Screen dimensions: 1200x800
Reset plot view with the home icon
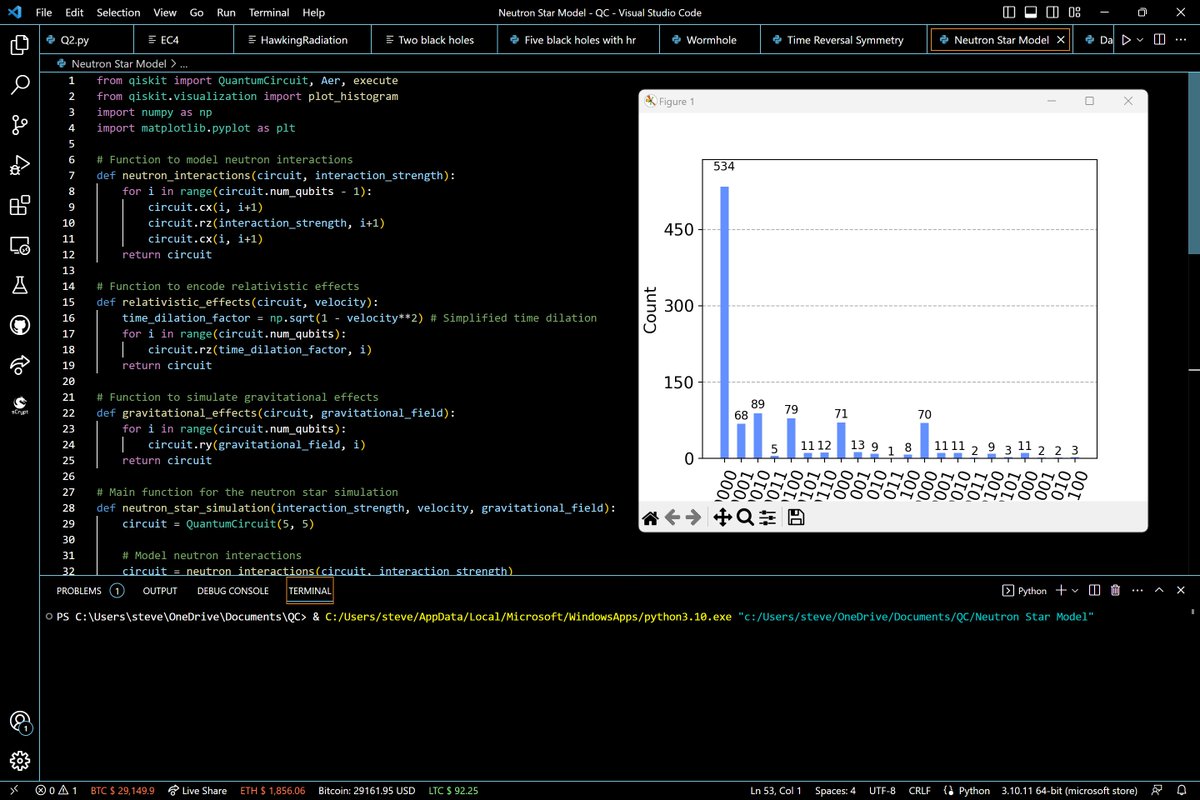click(x=651, y=517)
